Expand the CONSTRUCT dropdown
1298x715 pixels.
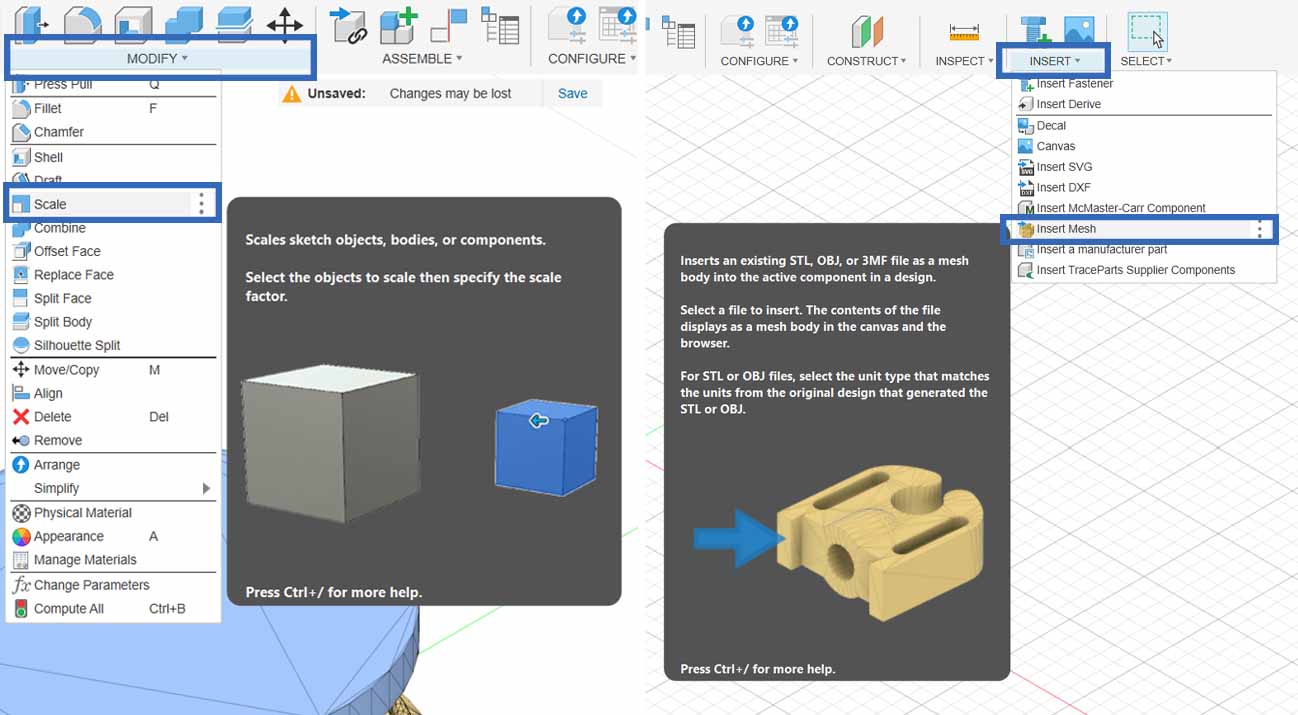coord(866,61)
